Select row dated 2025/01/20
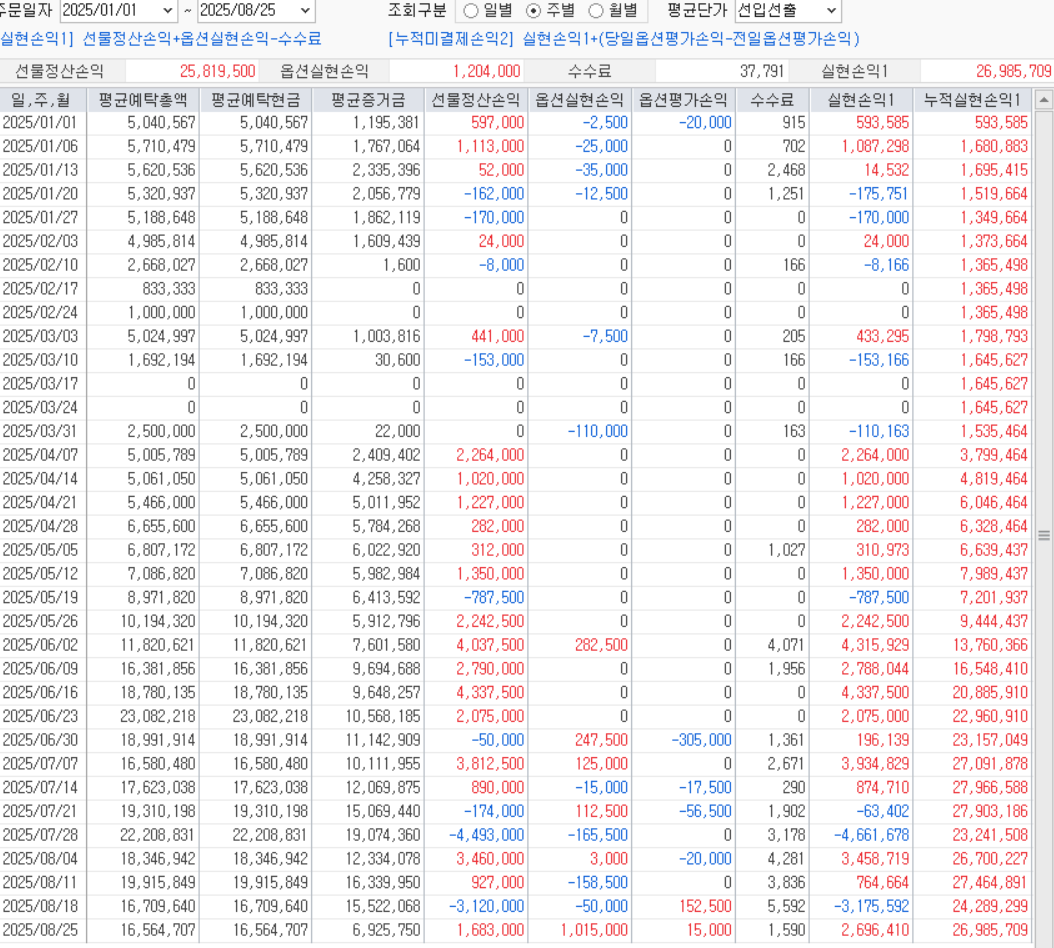 click(516, 194)
